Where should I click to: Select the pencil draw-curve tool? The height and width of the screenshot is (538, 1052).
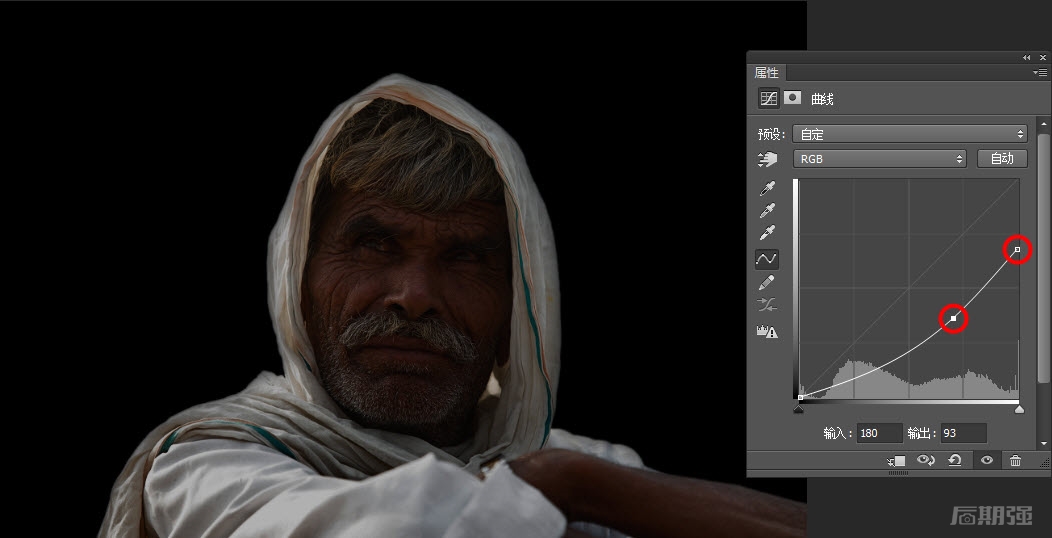767,282
